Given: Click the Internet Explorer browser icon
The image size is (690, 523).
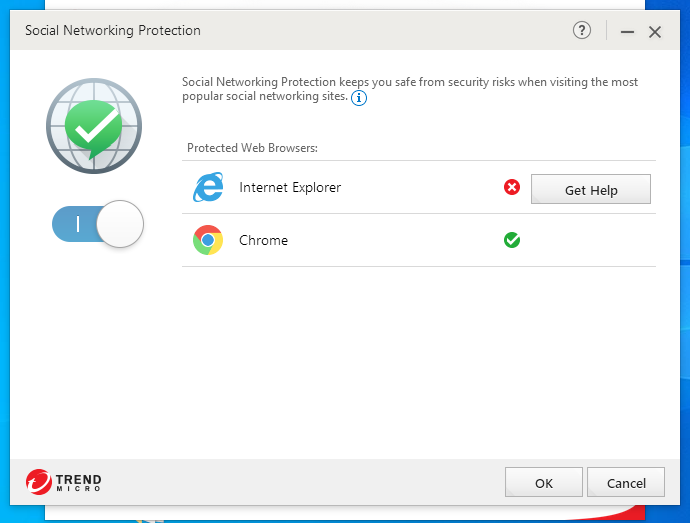Looking at the screenshot, I should click(208, 187).
